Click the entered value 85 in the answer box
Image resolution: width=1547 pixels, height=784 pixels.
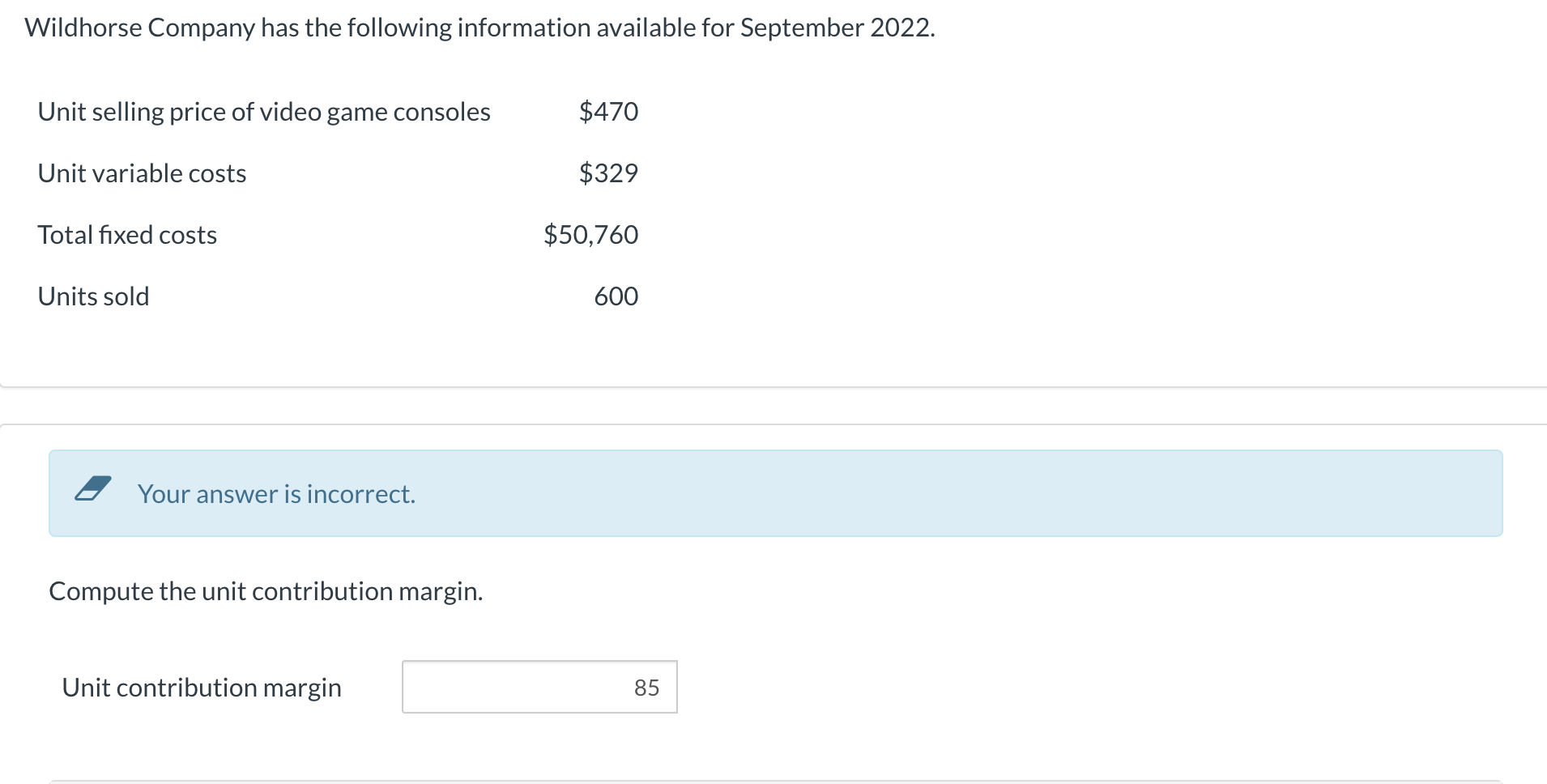[x=646, y=688]
